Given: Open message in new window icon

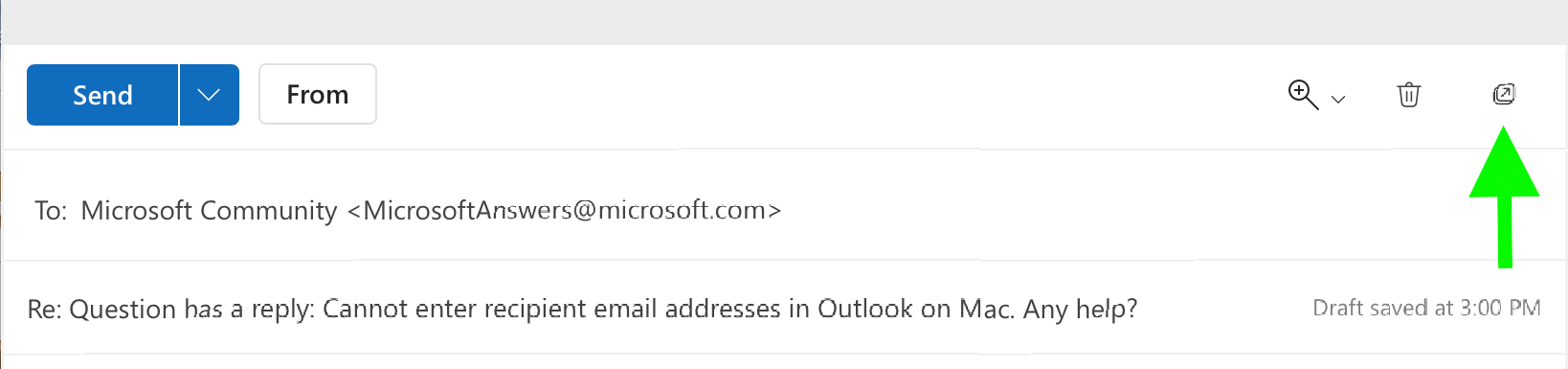Looking at the screenshot, I should coord(1504,94).
